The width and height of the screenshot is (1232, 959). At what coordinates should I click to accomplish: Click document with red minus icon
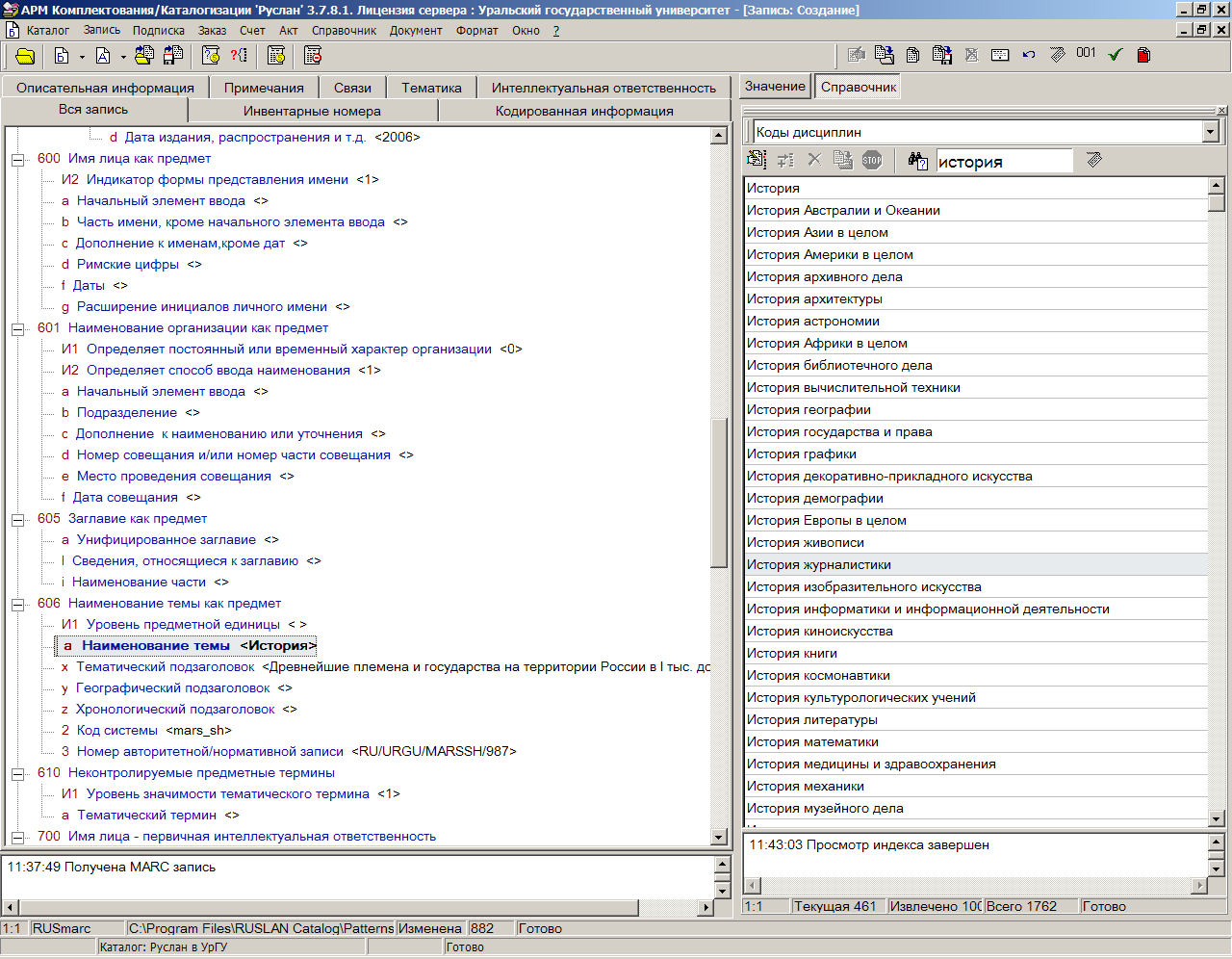313,56
